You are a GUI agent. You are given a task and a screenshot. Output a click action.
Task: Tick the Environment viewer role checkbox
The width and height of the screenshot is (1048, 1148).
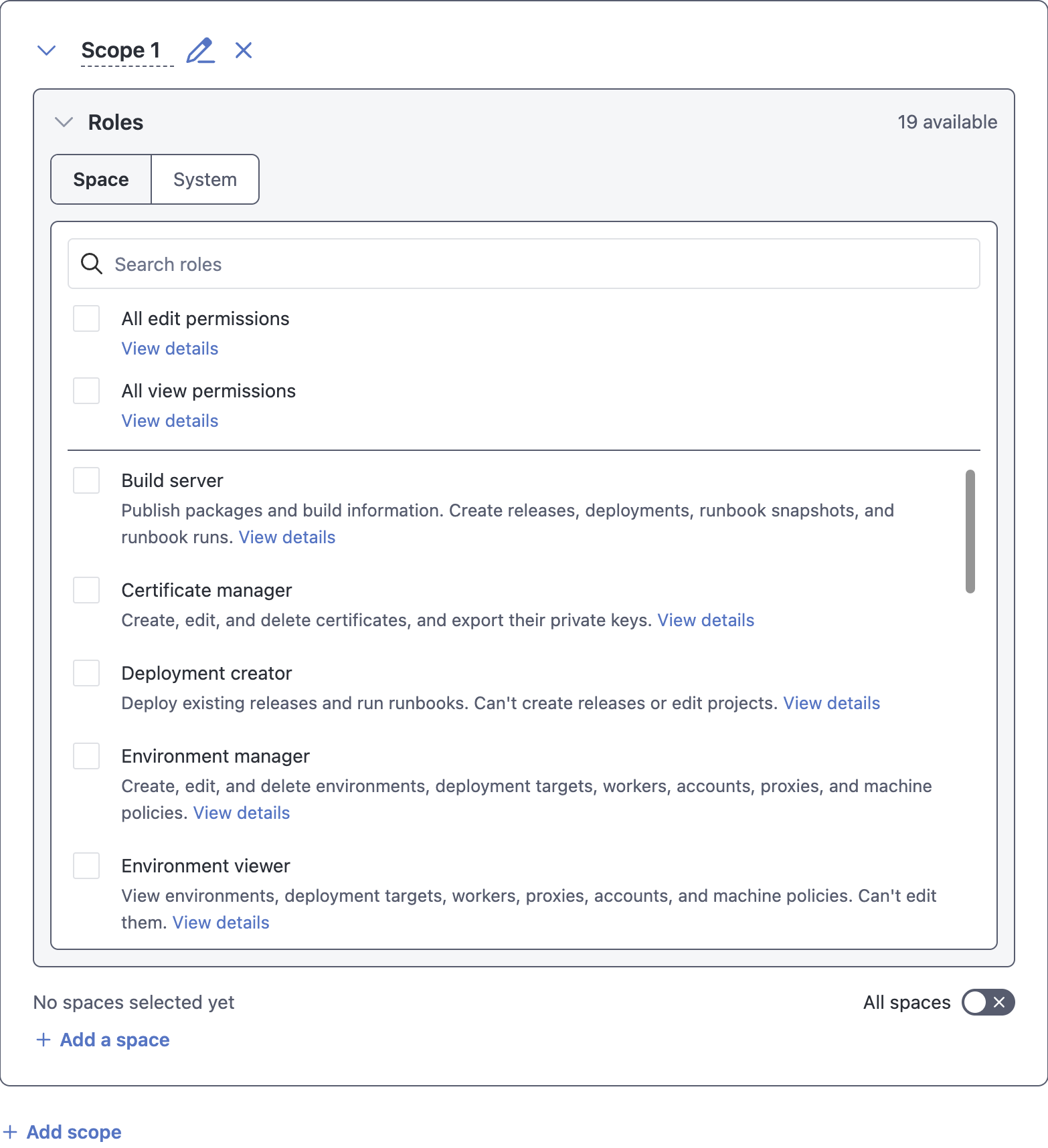pos(86,866)
